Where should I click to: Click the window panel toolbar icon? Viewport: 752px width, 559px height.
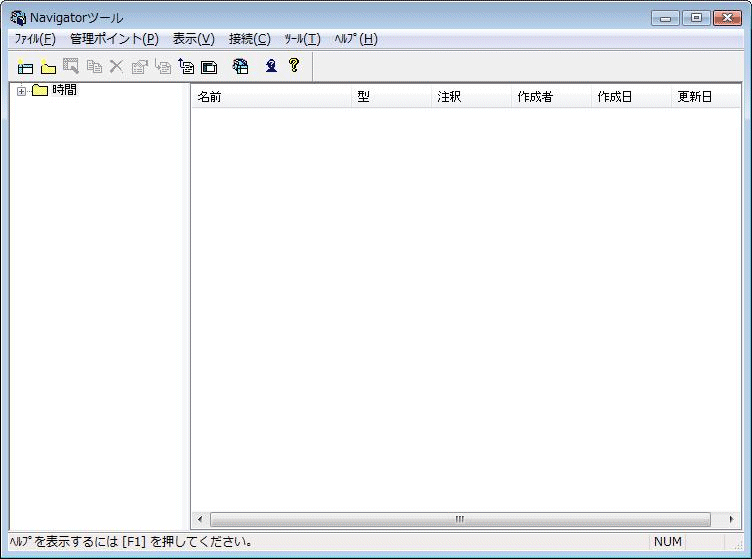coord(209,67)
